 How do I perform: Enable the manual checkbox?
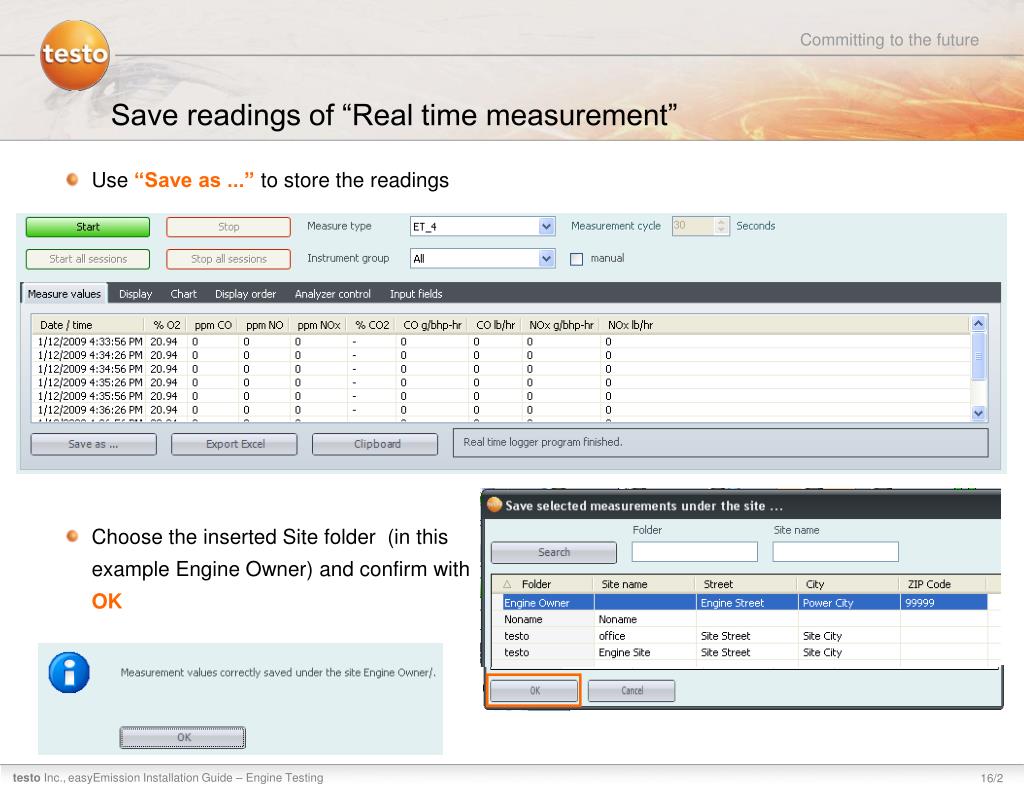click(576, 259)
